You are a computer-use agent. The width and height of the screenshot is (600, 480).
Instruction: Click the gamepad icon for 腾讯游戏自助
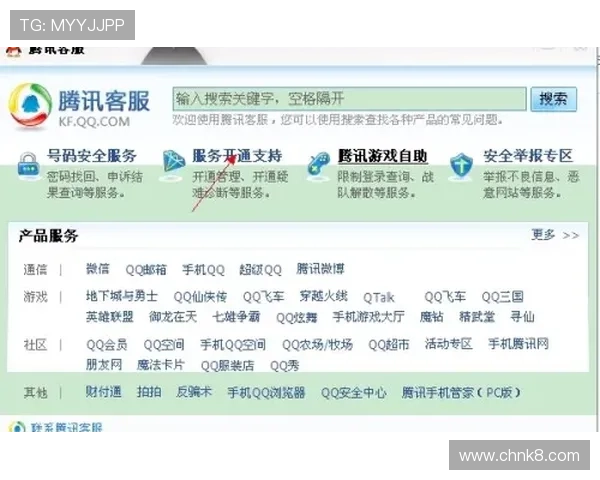319,165
